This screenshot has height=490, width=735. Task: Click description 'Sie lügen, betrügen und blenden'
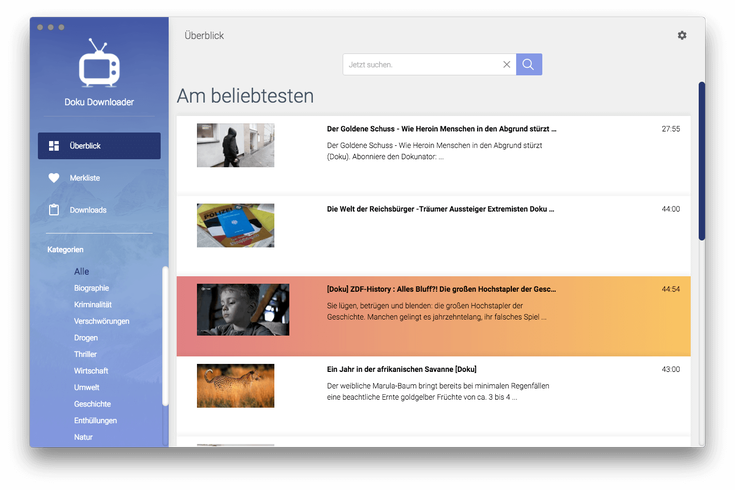pos(436,311)
